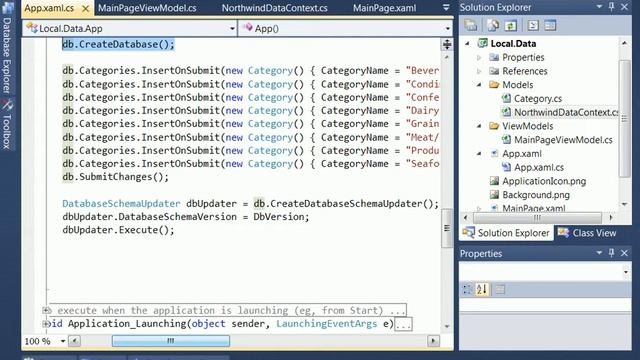The image size is (640, 360).
Task: Expand the Application_Launching method outline
Action: coord(46,324)
